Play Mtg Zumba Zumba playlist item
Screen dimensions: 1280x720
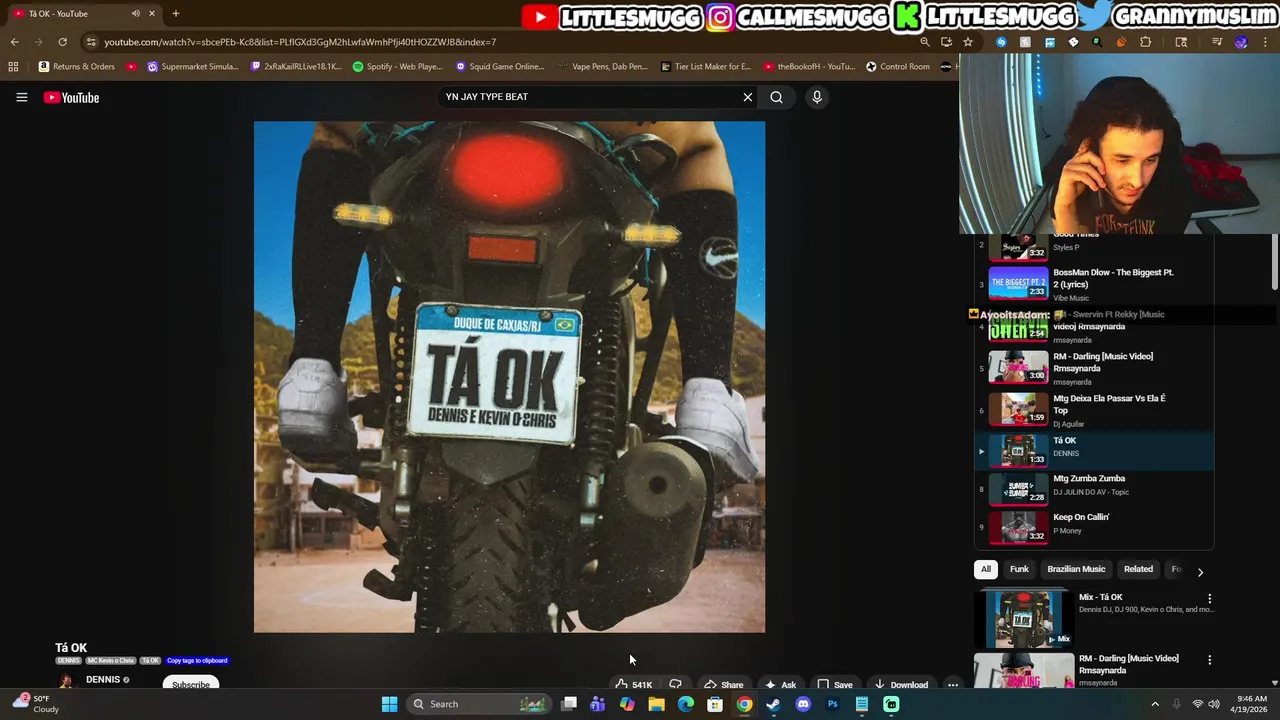click(1094, 490)
